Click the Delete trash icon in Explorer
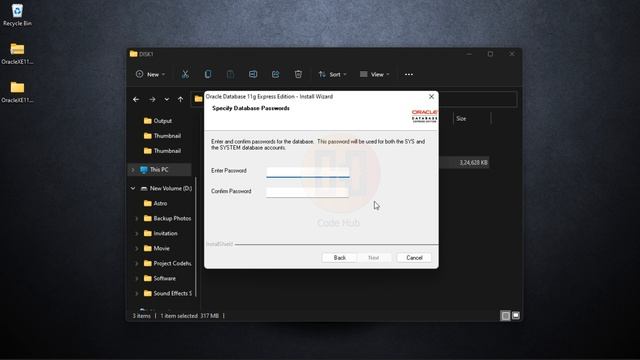640x360 pixels. pyautogui.click(x=298, y=74)
